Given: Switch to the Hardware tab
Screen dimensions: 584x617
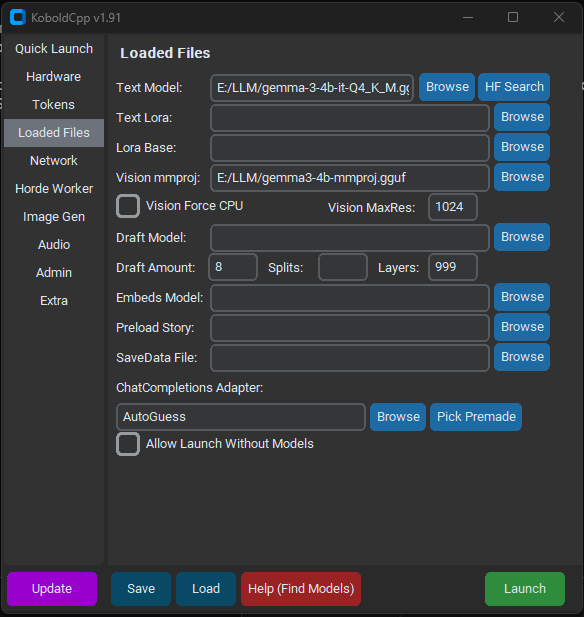Looking at the screenshot, I should (54, 77).
